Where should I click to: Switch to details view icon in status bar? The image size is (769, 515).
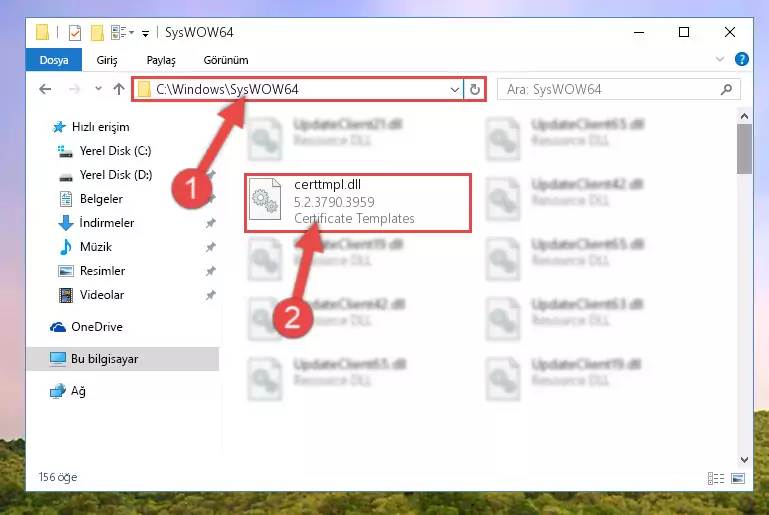716,478
